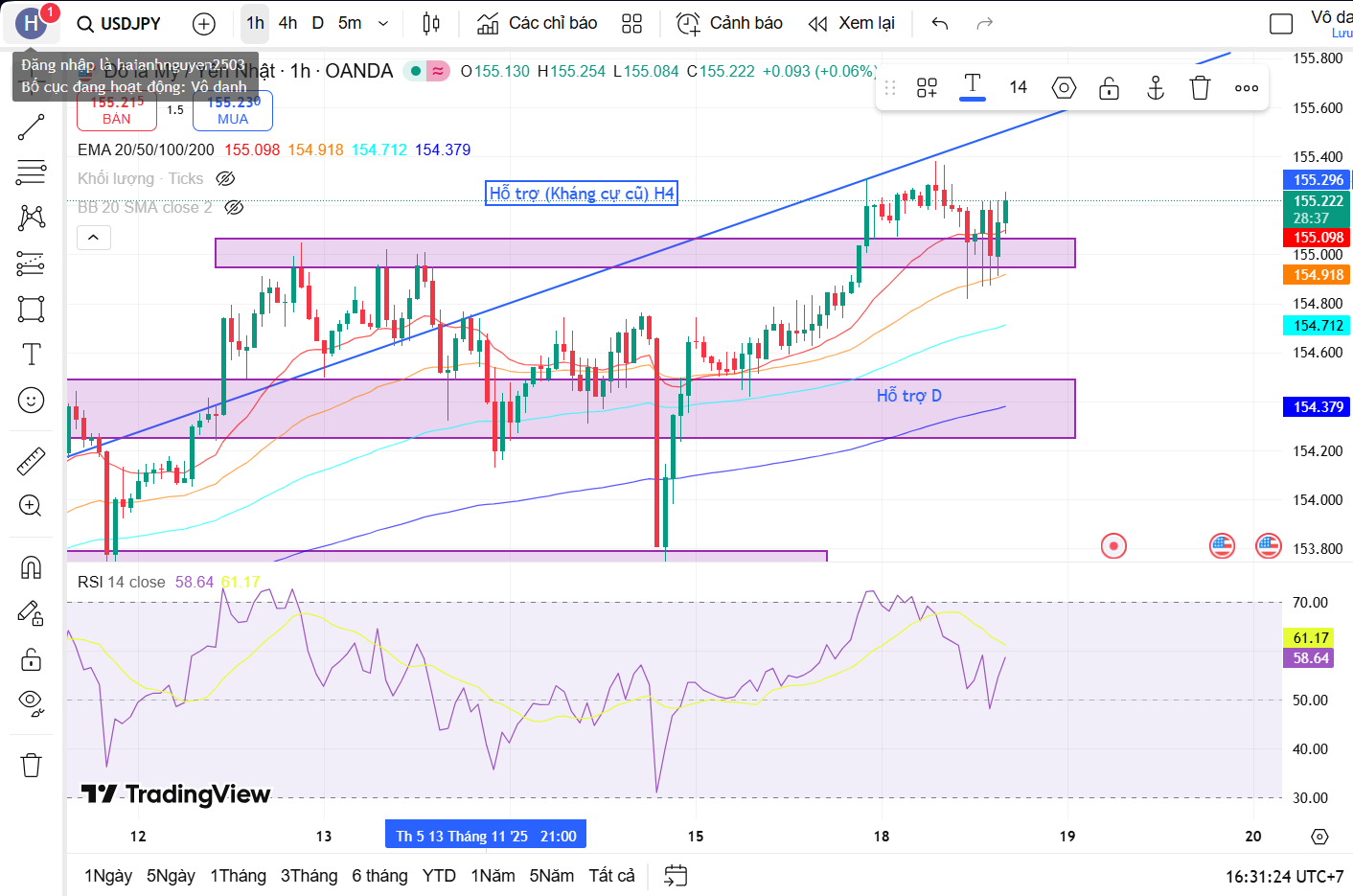Delete drawing using floating toolbar trash icon
Image resolution: width=1353 pixels, height=896 pixels.
click(x=1200, y=88)
